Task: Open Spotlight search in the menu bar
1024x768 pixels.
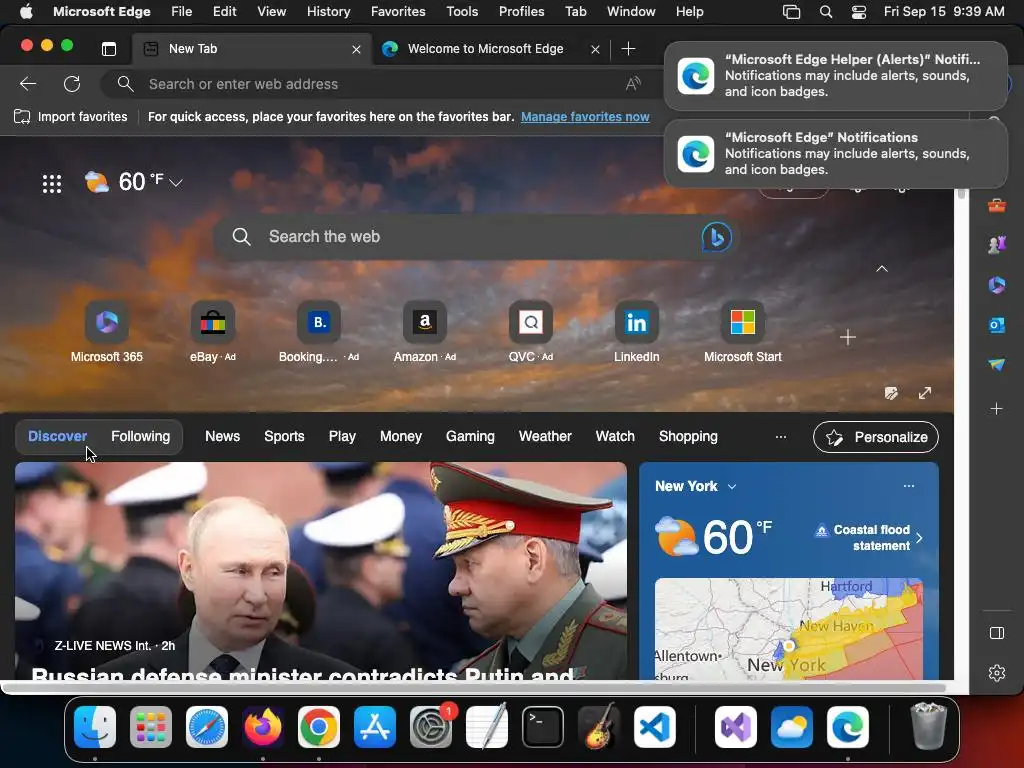Action: [x=825, y=12]
